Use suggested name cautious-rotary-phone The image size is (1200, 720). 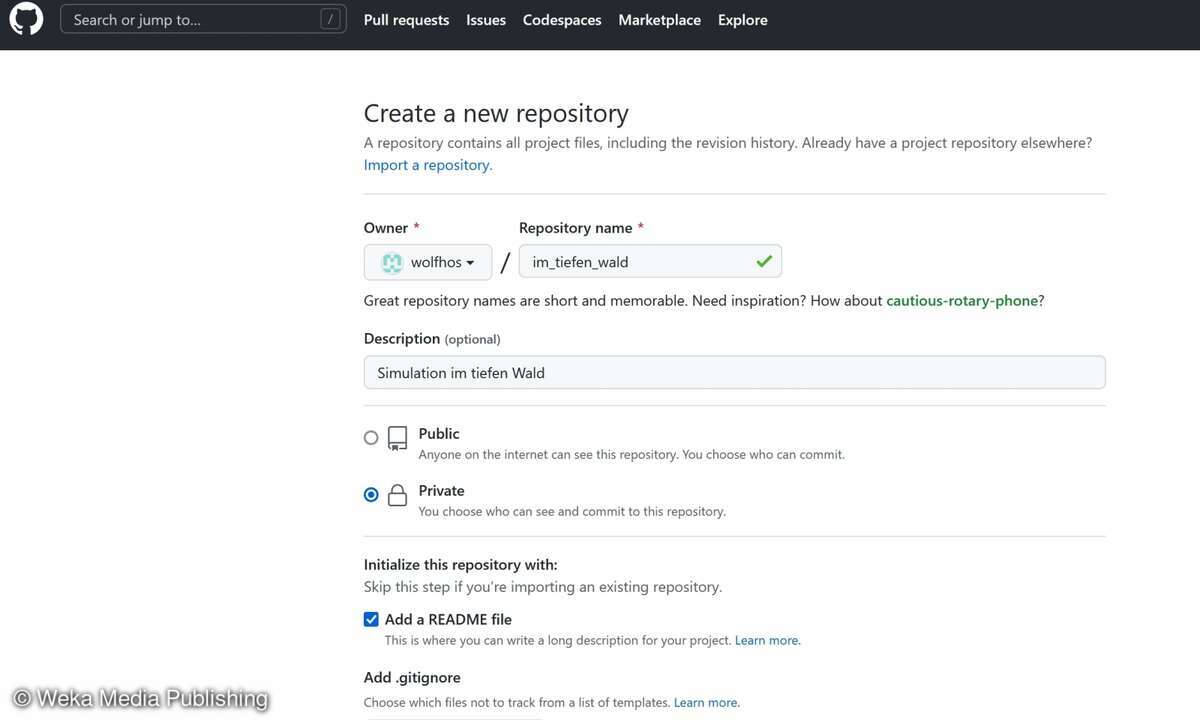tap(962, 300)
